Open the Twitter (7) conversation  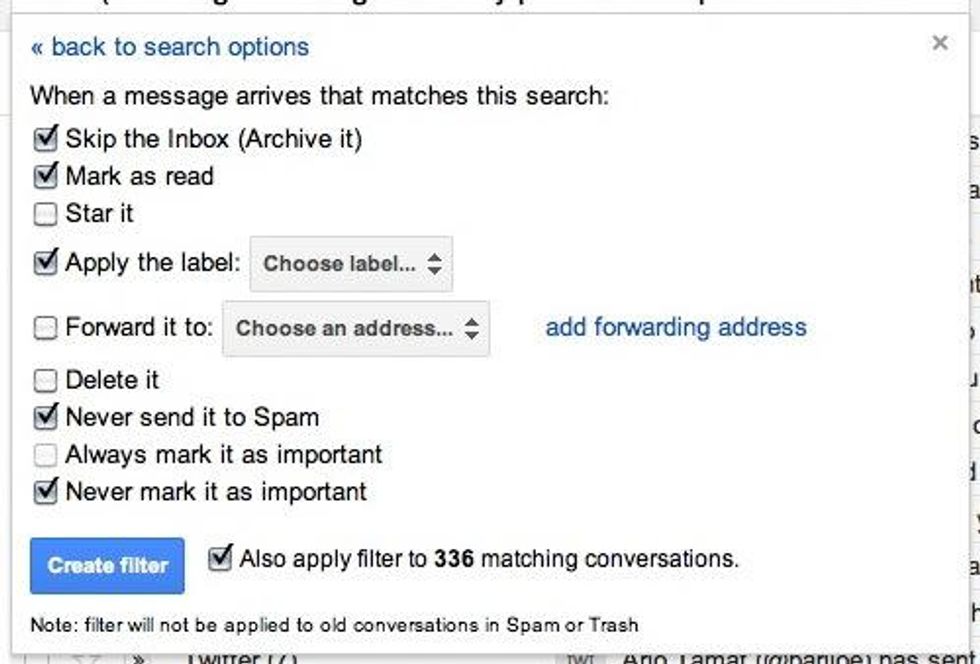(237, 658)
